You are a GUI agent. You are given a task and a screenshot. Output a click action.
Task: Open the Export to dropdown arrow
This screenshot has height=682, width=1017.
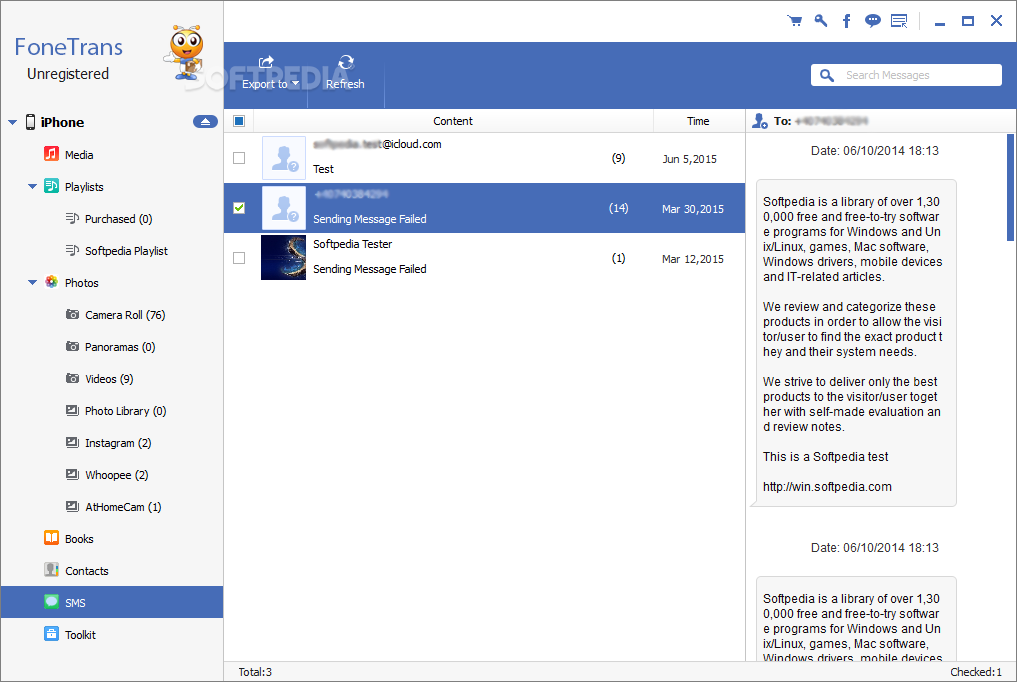[296, 84]
